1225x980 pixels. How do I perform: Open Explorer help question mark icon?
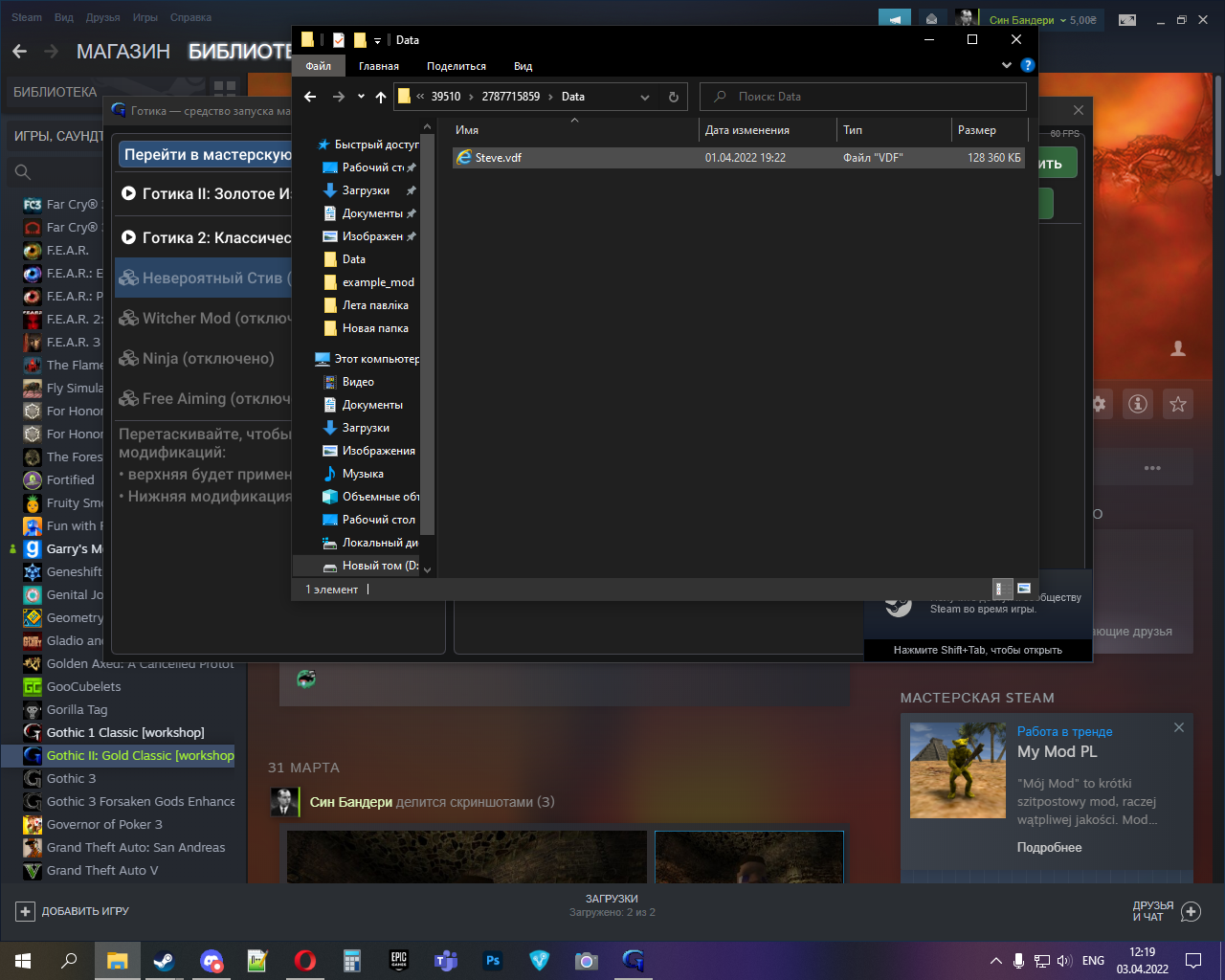pyautogui.click(x=1028, y=65)
